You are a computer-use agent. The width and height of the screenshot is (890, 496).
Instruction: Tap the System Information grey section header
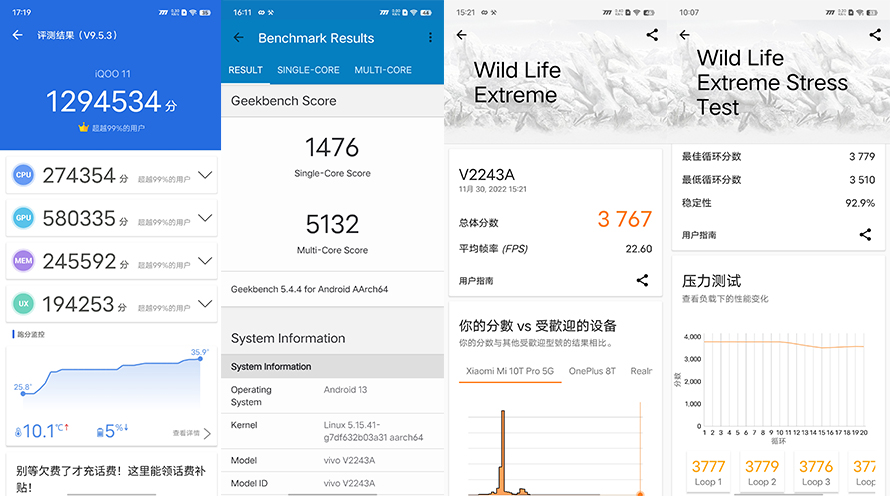pos(332,367)
